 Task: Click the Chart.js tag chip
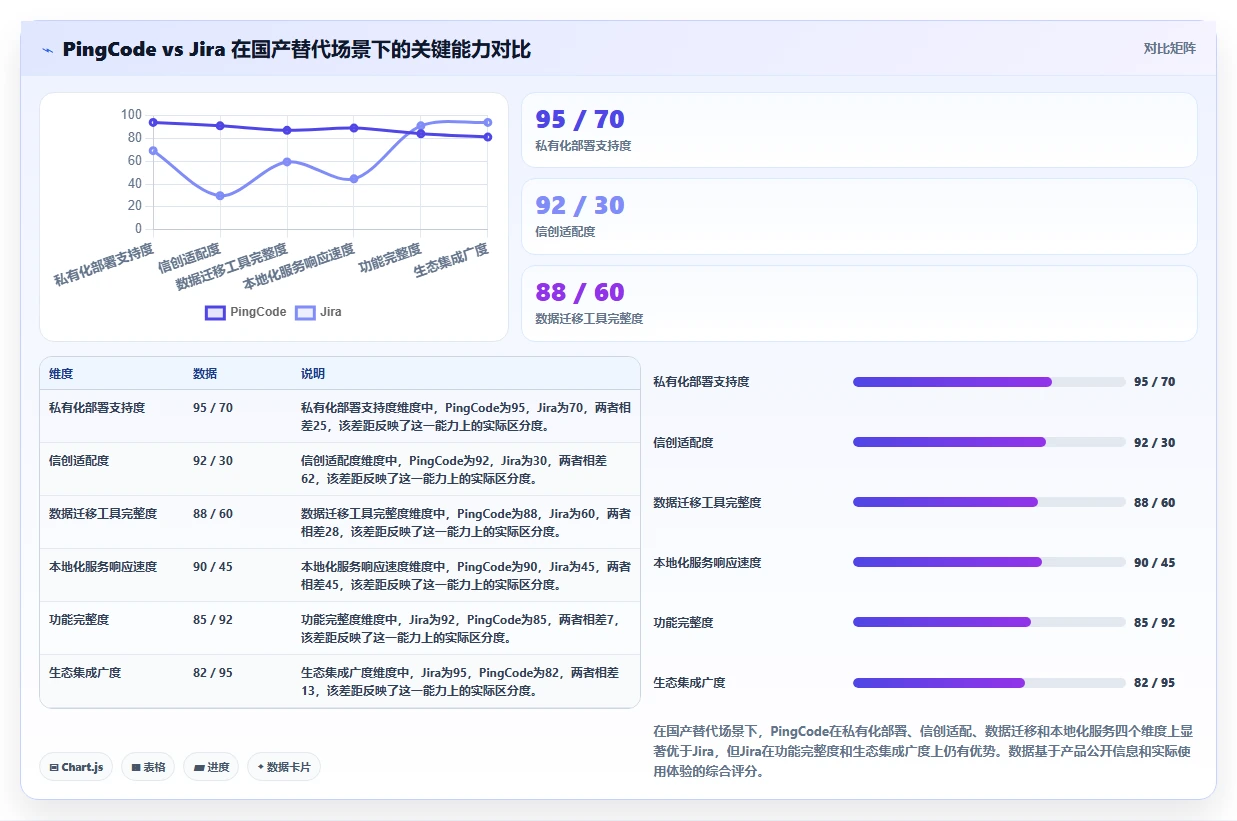(x=77, y=767)
